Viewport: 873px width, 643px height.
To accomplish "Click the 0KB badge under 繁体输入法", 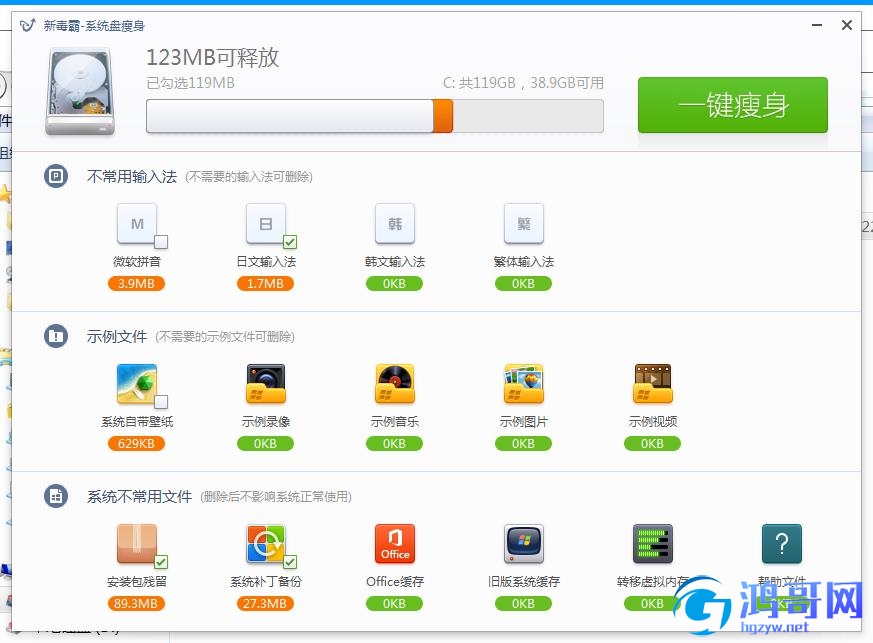I will pos(523,283).
